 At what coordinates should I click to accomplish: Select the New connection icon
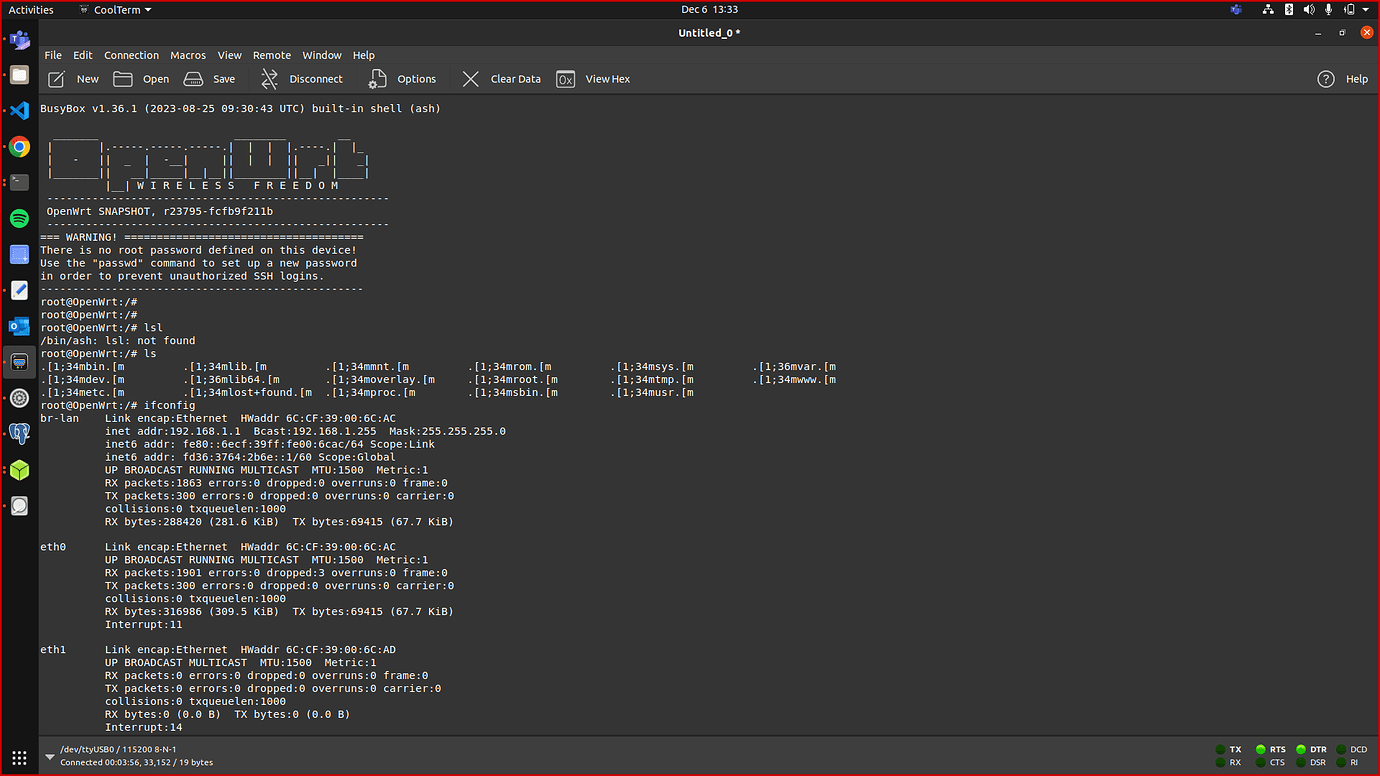click(56, 78)
